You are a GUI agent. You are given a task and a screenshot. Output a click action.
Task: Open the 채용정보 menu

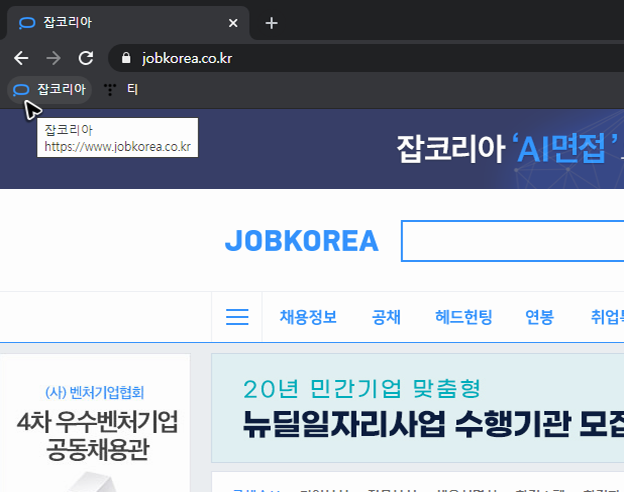(x=308, y=317)
